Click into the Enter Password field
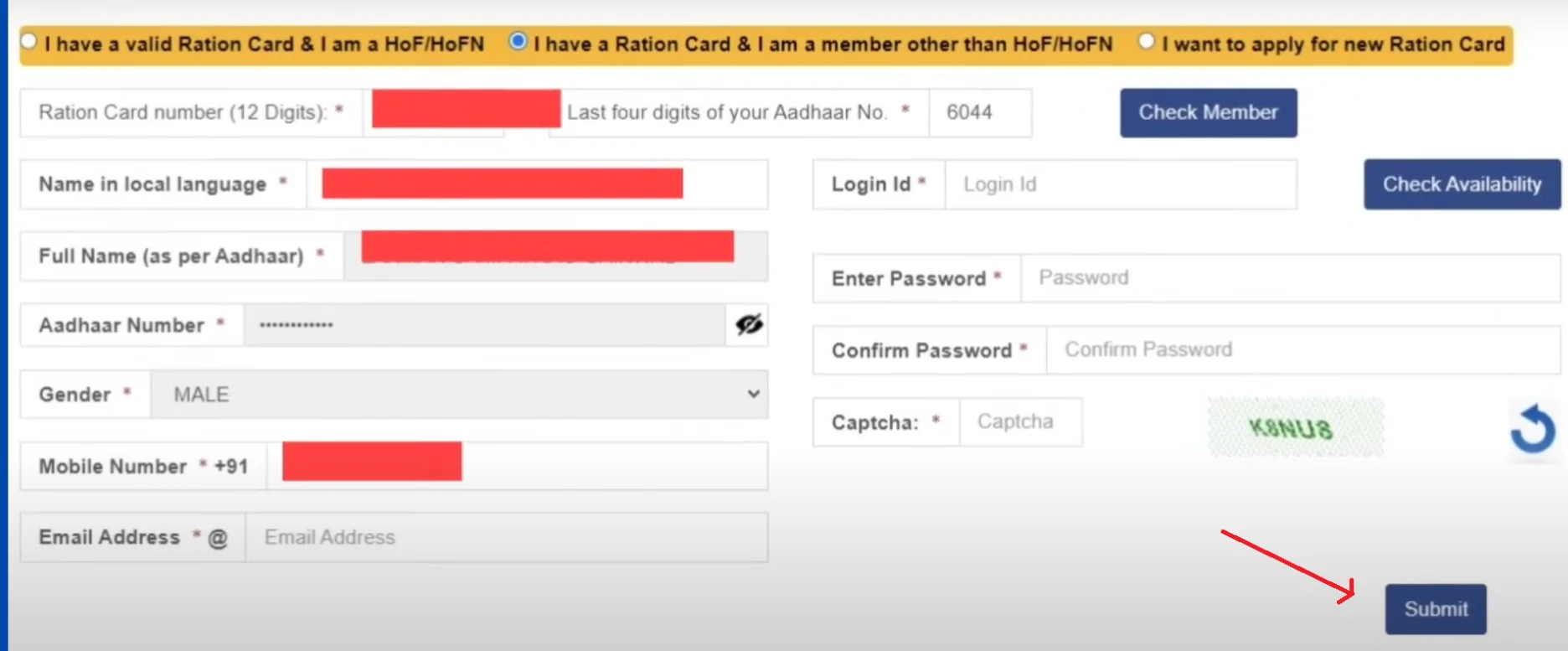 click(1289, 278)
